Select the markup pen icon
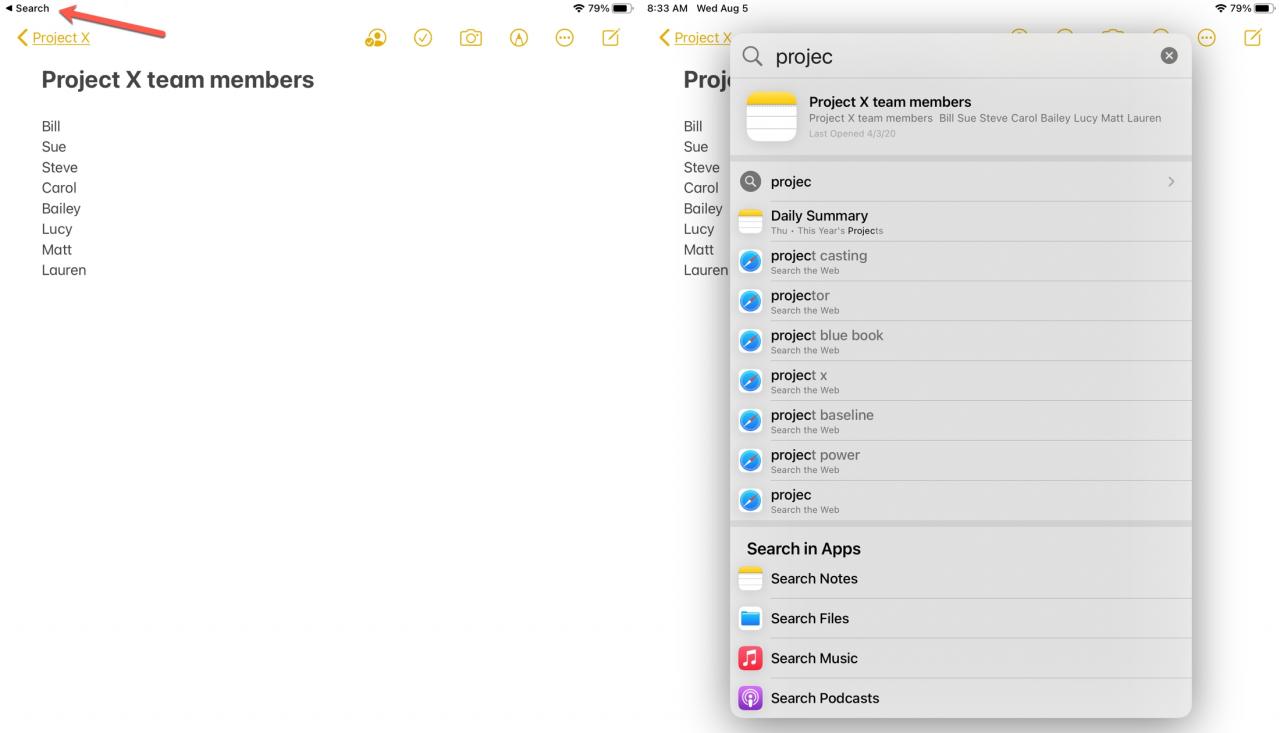The width and height of the screenshot is (1280, 733). (518, 38)
